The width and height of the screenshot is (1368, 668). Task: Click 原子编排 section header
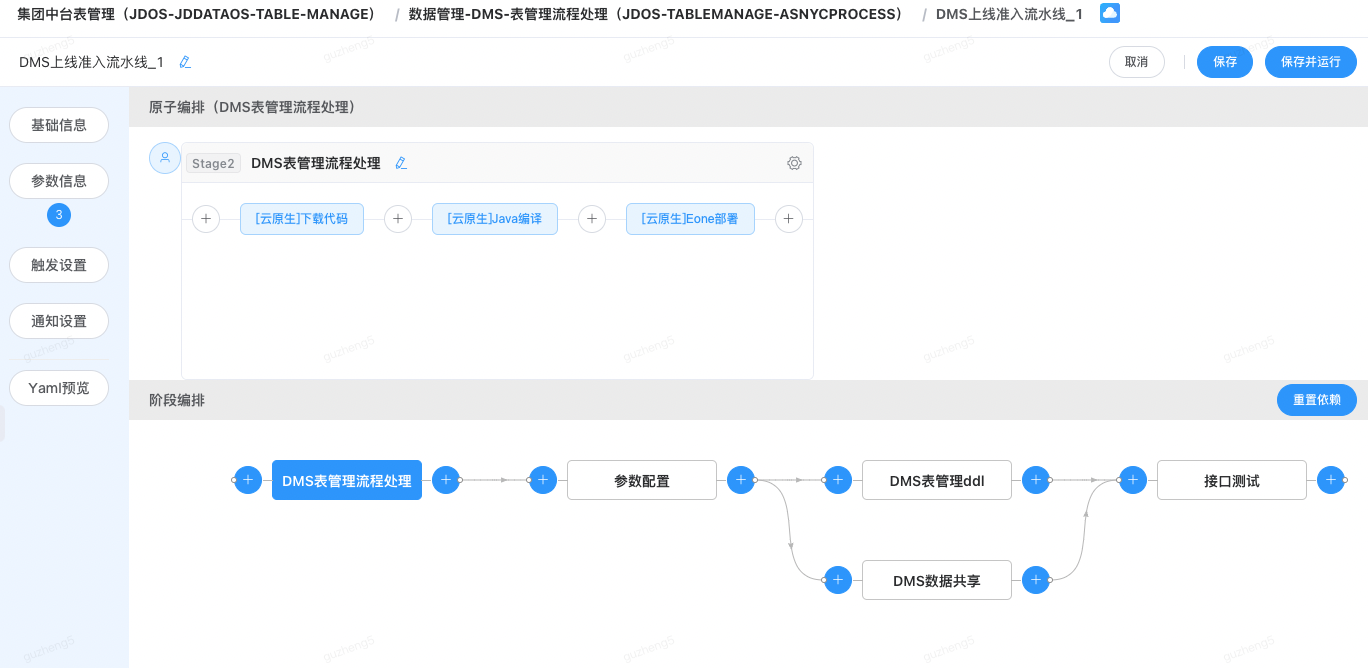point(252,107)
